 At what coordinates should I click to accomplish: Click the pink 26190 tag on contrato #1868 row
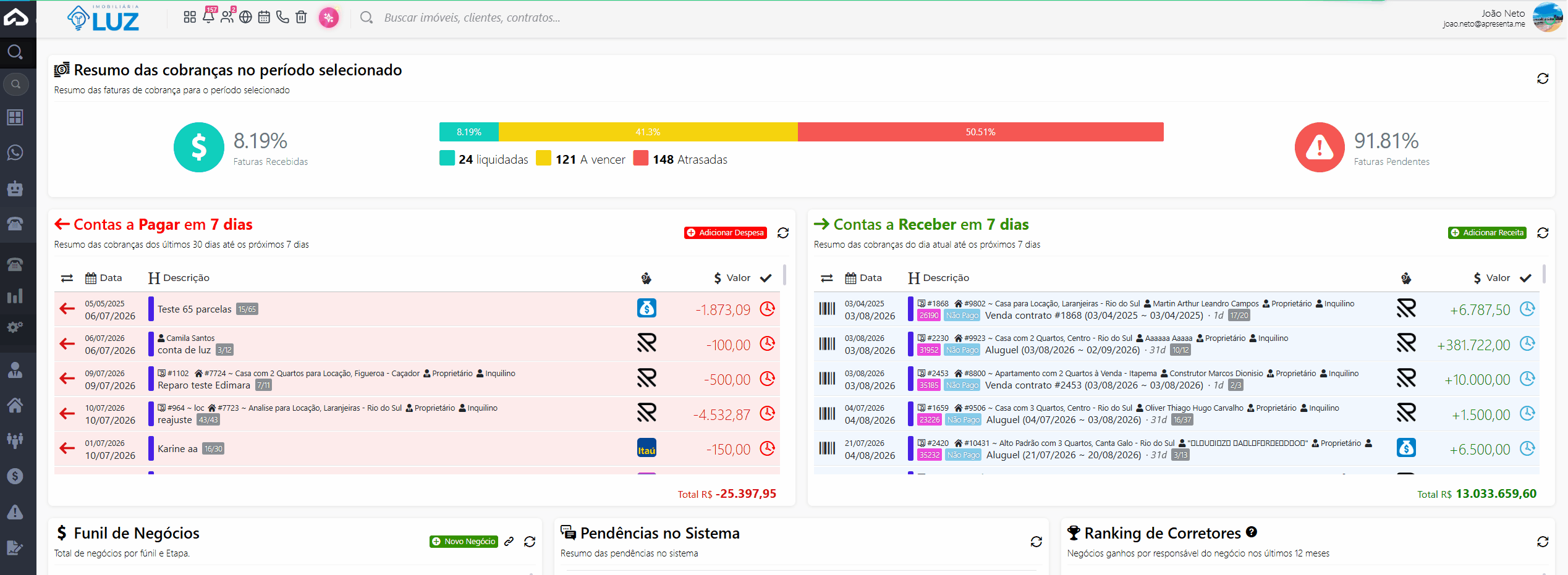point(929,316)
